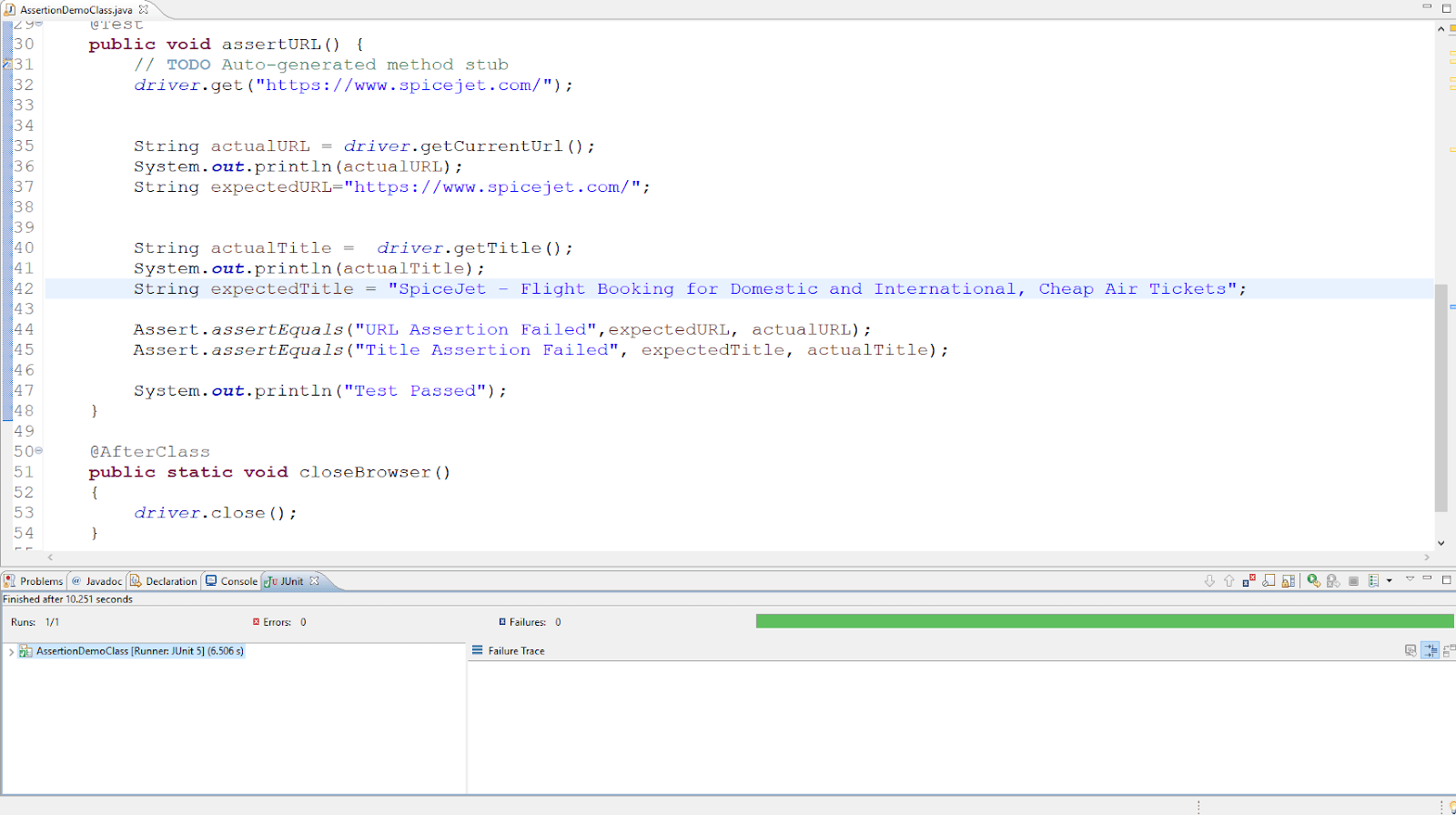Close the AssertionDemoClass.java editor tab
The height and width of the screenshot is (815, 1456).
click(x=144, y=9)
